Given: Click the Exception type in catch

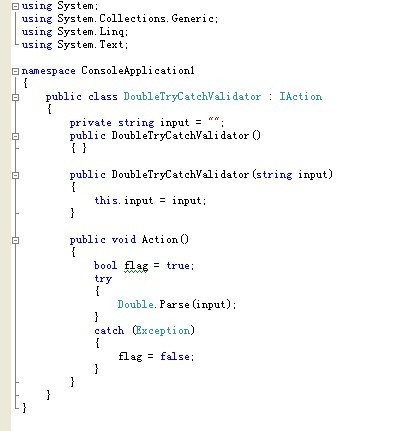Looking at the screenshot, I should [x=163, y=331].
